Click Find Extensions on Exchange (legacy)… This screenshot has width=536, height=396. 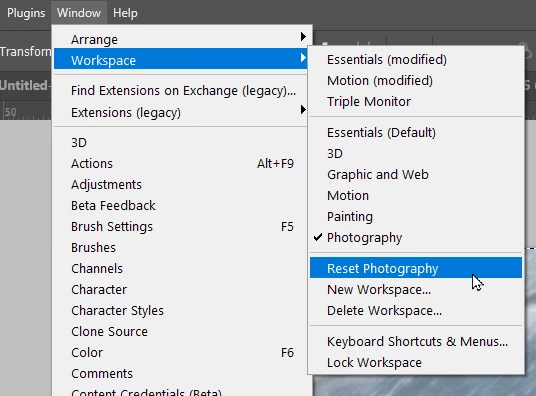click(180, 91)
